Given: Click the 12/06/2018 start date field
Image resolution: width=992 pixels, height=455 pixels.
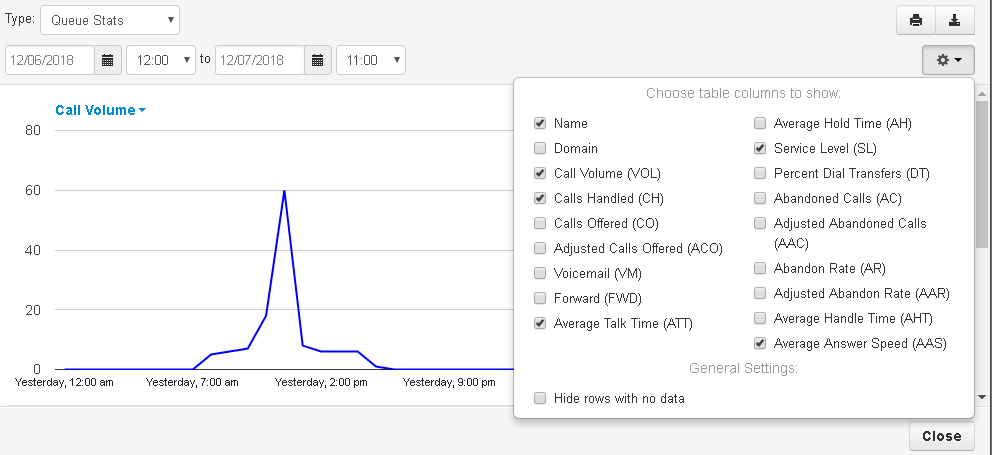Looking at the screenshot, I should coord(50,60).
